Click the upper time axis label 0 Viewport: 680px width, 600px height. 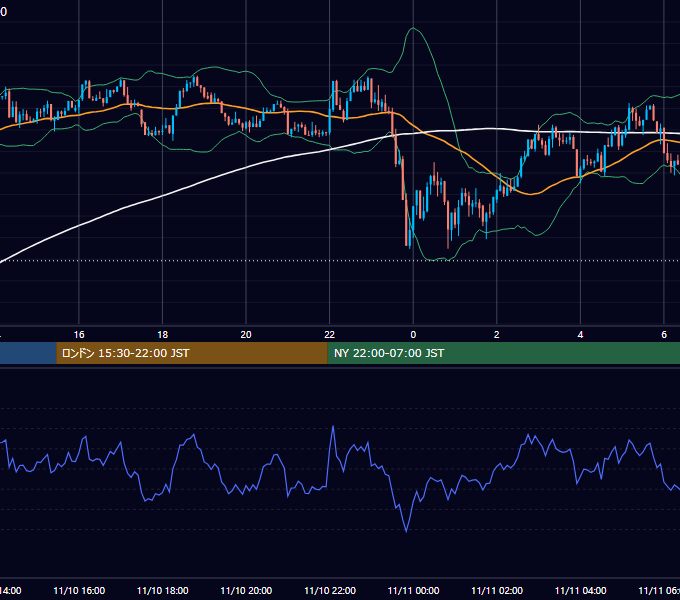coord(413,335)
